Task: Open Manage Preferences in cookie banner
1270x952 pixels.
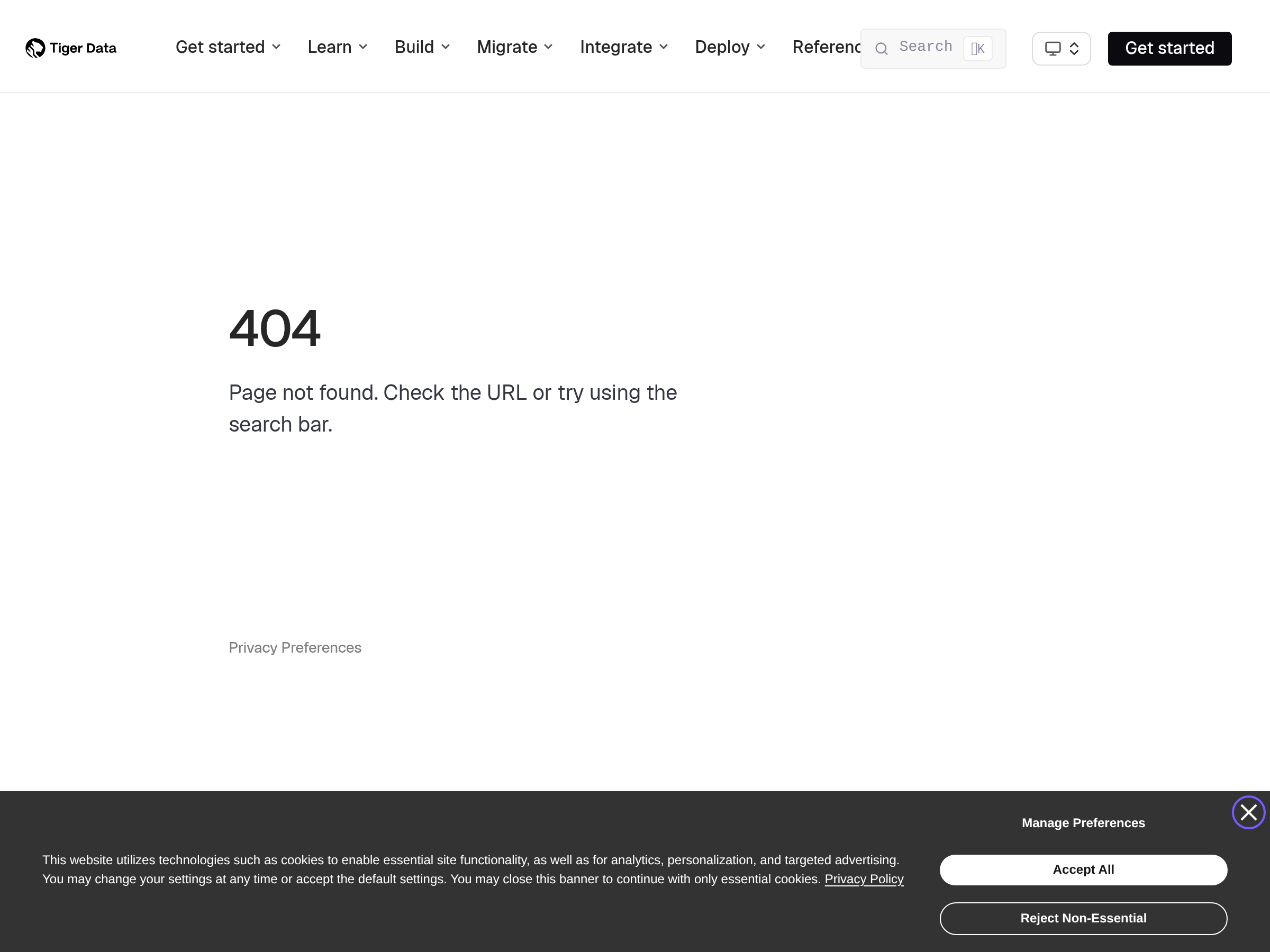Action: coord(1083,823)
